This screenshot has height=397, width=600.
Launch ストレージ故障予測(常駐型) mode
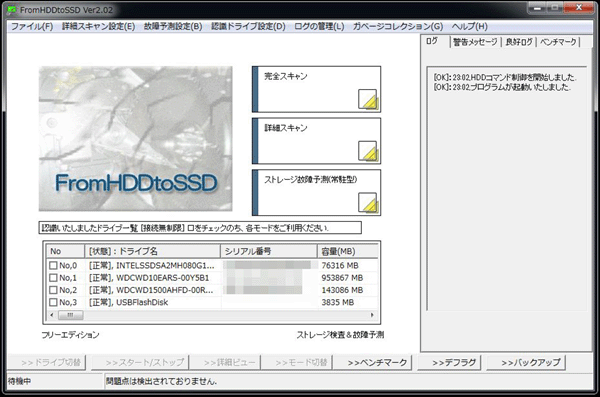(316, 193)
